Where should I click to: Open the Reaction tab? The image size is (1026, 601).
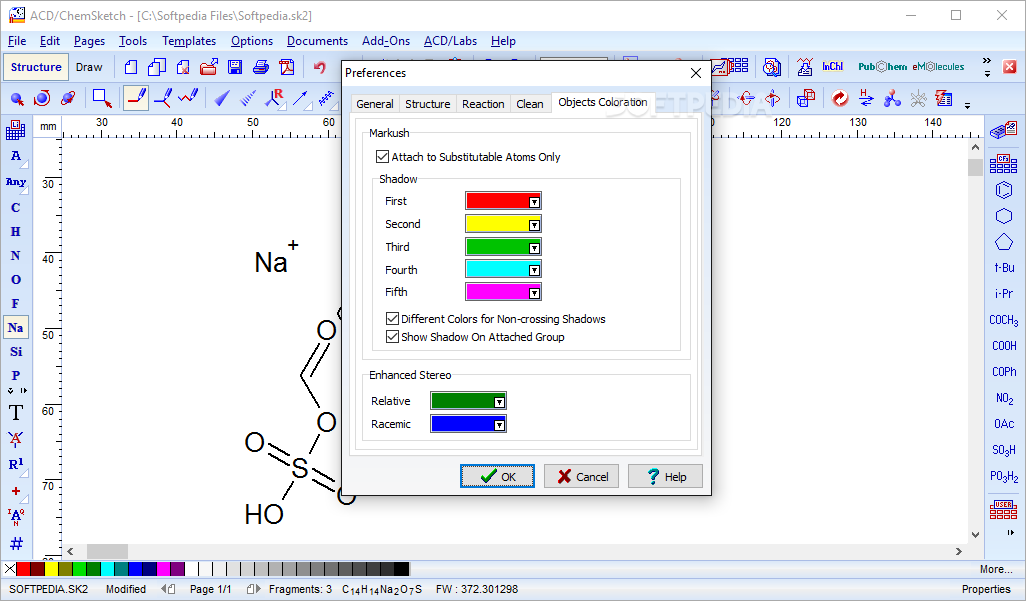483,103
